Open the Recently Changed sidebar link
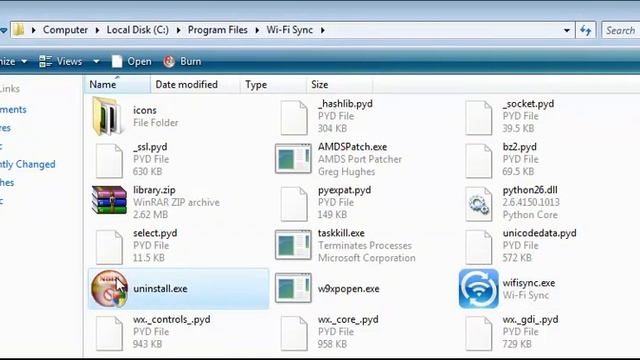Viewport: 640px width, 360px height. tap(27, 164)
